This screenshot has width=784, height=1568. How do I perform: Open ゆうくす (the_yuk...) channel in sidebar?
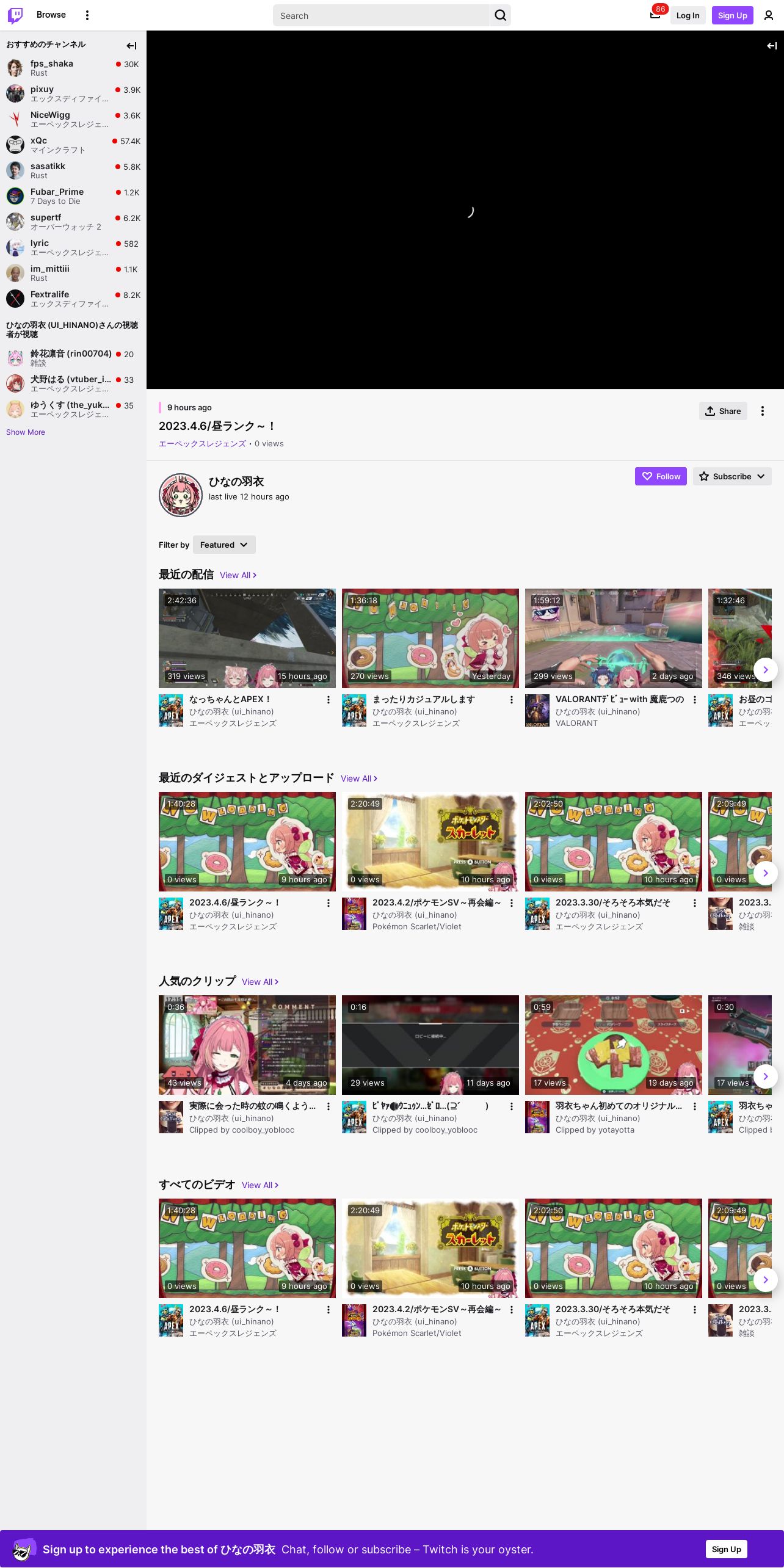pyautogui.click(x=73, y=409)
